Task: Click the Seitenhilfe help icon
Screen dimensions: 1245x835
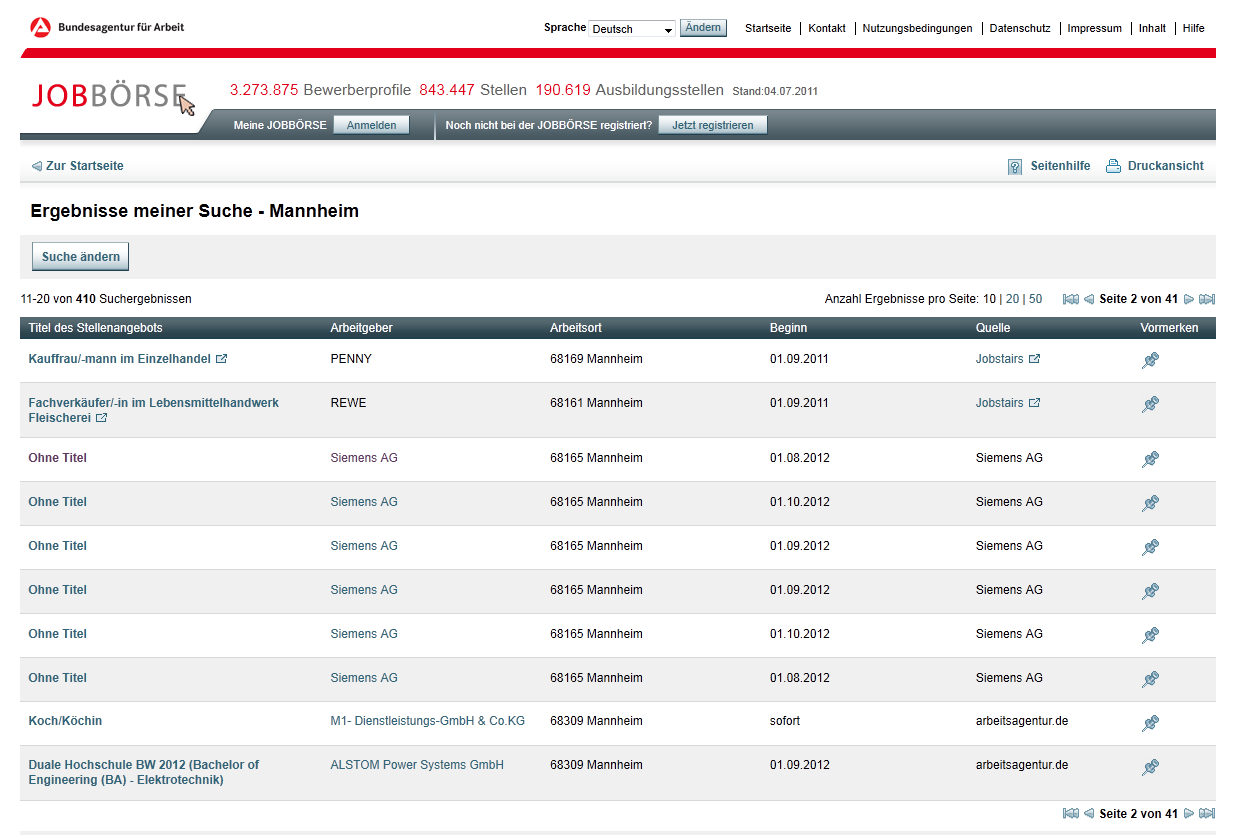Action: pos(1015,166)
